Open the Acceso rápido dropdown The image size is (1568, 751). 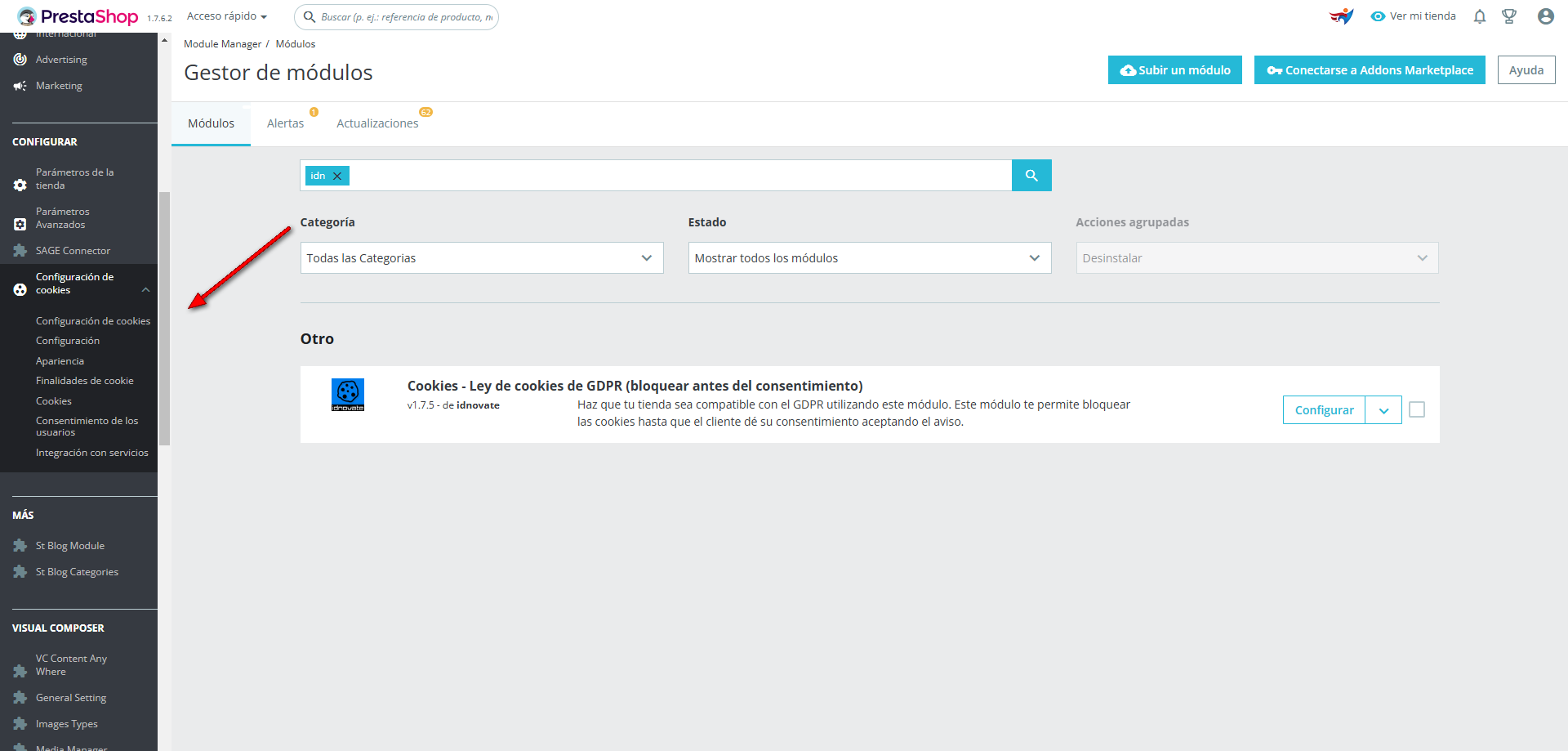coord(227,16)
